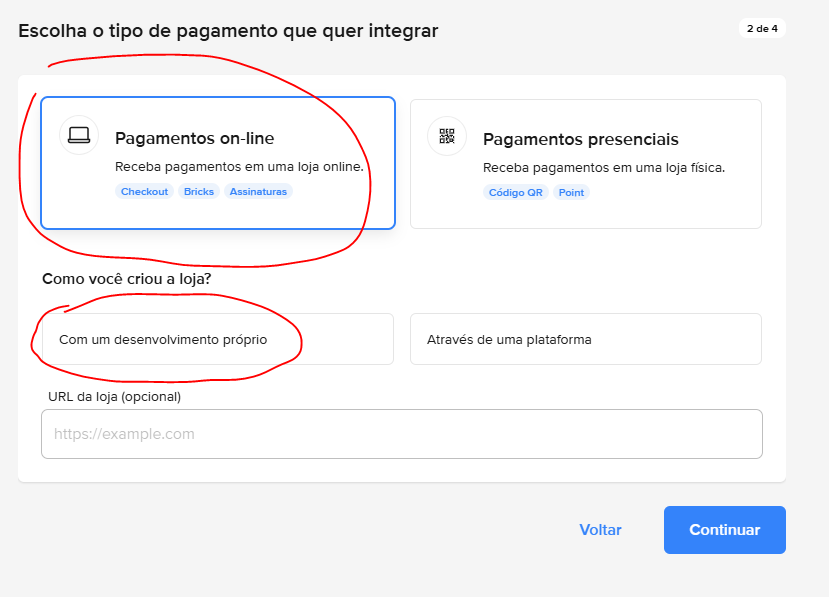
Task: Click the Bricks tag
Action: (x=199, y=191)
